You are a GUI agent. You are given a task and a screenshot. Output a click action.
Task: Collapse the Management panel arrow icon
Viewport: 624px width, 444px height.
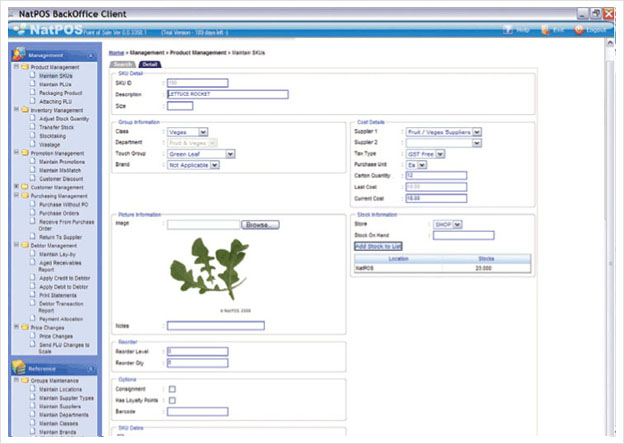[x=91, y=56]
